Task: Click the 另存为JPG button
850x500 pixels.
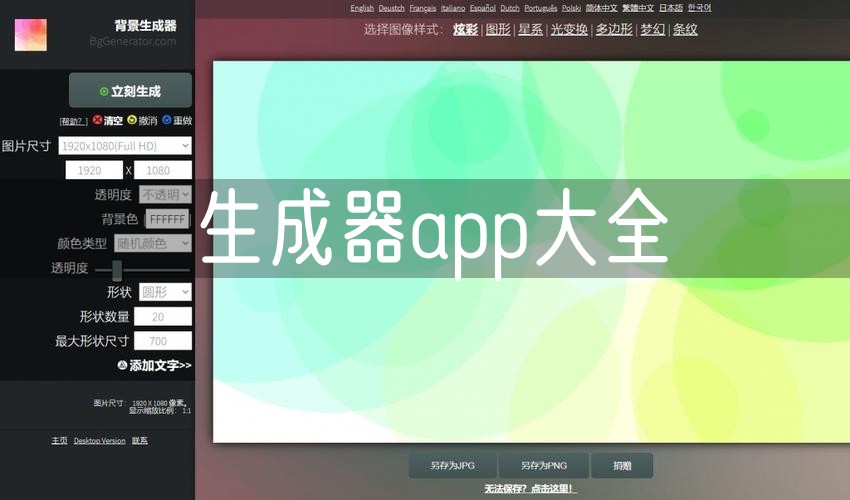Action: pyautogui.click(x=453, y=465)
